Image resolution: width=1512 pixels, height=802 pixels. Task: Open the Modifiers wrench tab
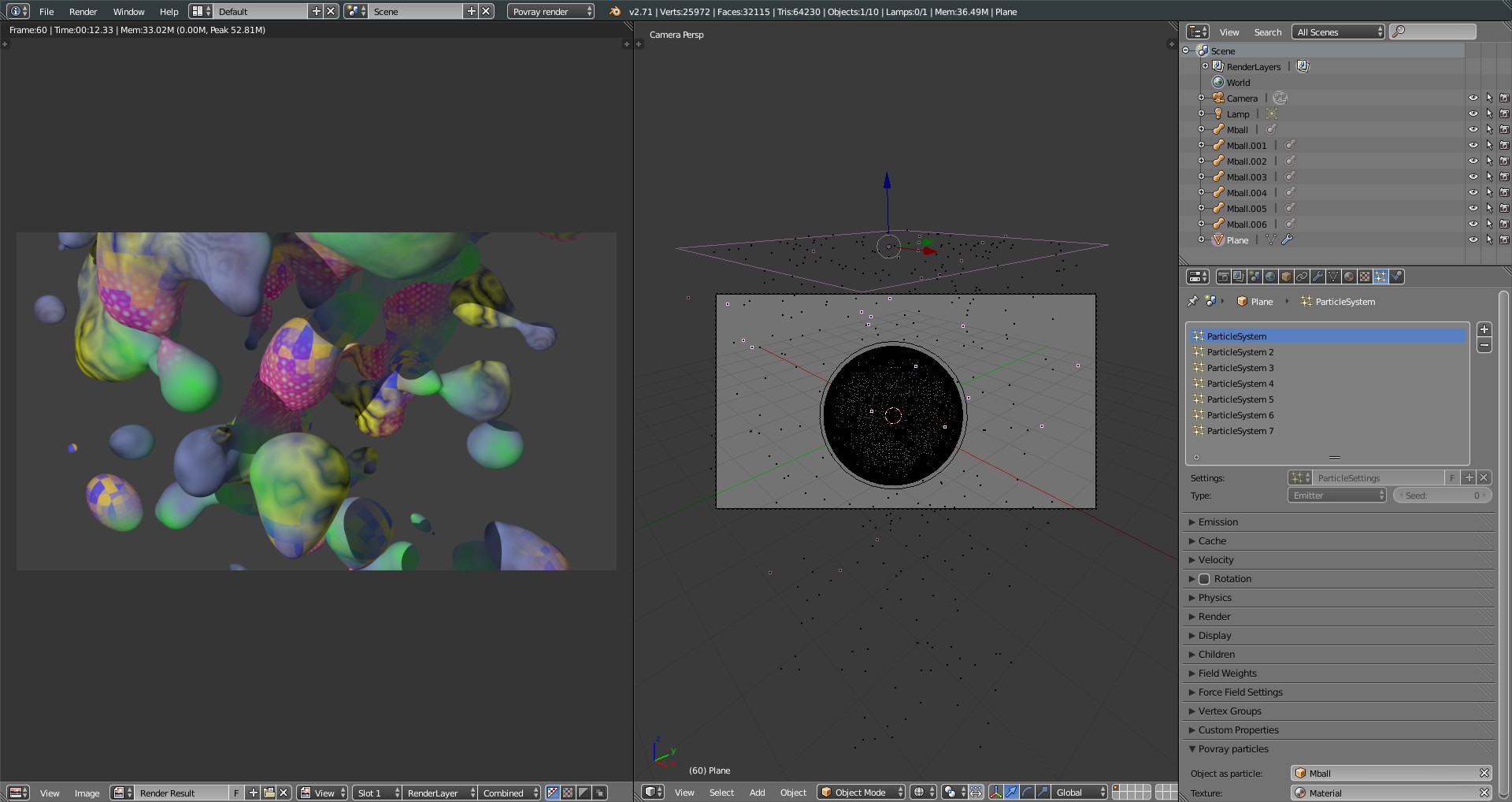pos(1317,277)
